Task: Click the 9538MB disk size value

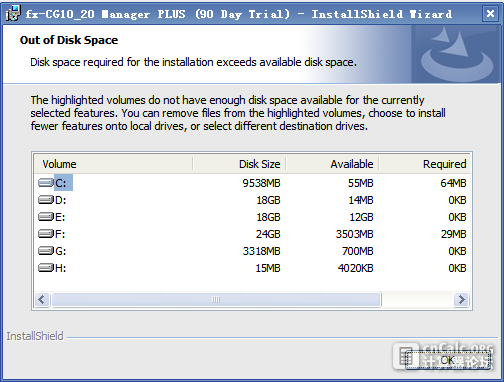Action: (261, 183)
